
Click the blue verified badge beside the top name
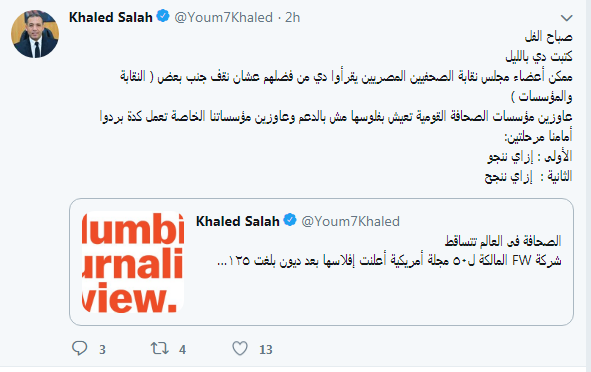163,17
